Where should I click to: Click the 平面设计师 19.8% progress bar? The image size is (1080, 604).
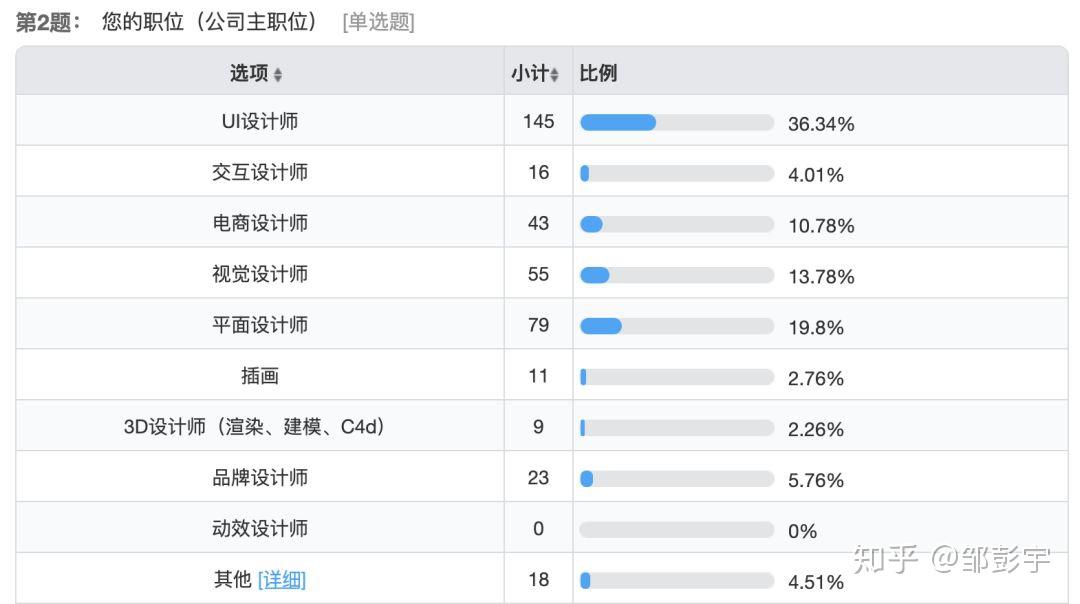(x=677, y=326)
